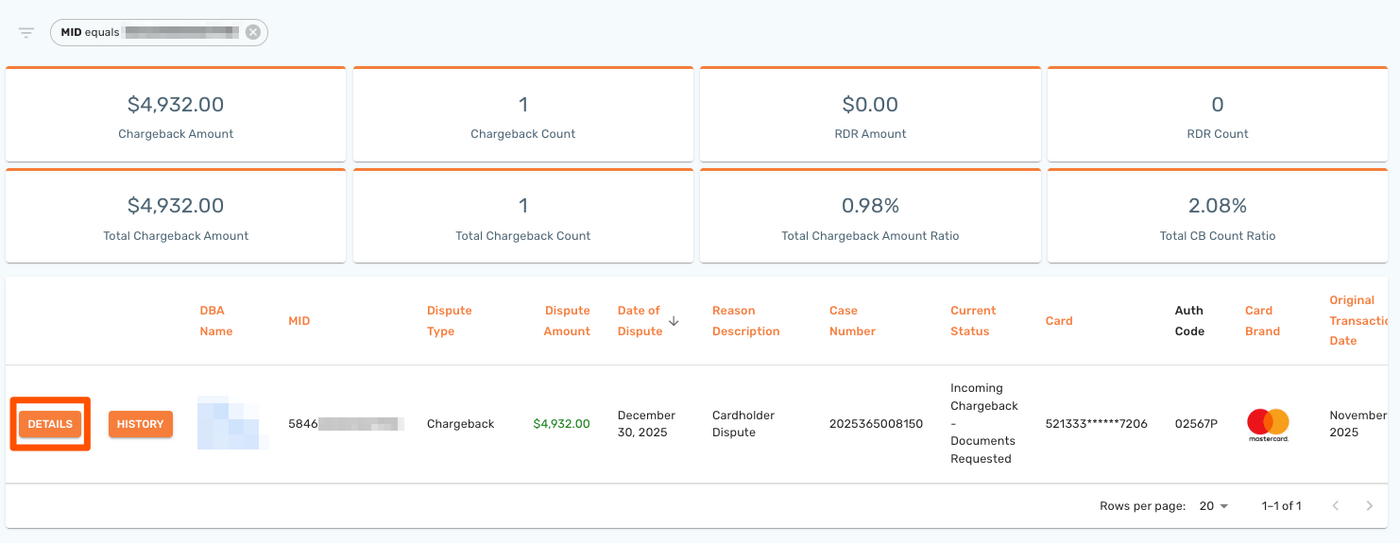The image size is (1400, 543).
Task: Go to the next page arrow
Action: pos(1369,506)
